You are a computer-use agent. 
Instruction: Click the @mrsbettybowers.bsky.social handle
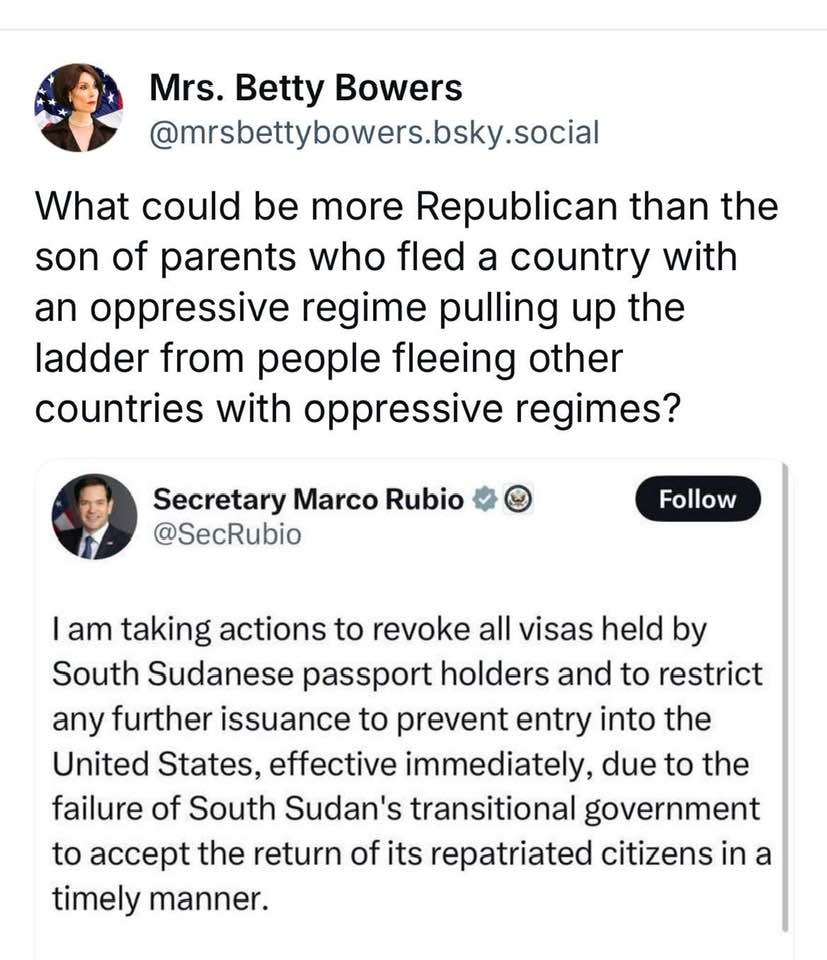(x=374, y=131)
